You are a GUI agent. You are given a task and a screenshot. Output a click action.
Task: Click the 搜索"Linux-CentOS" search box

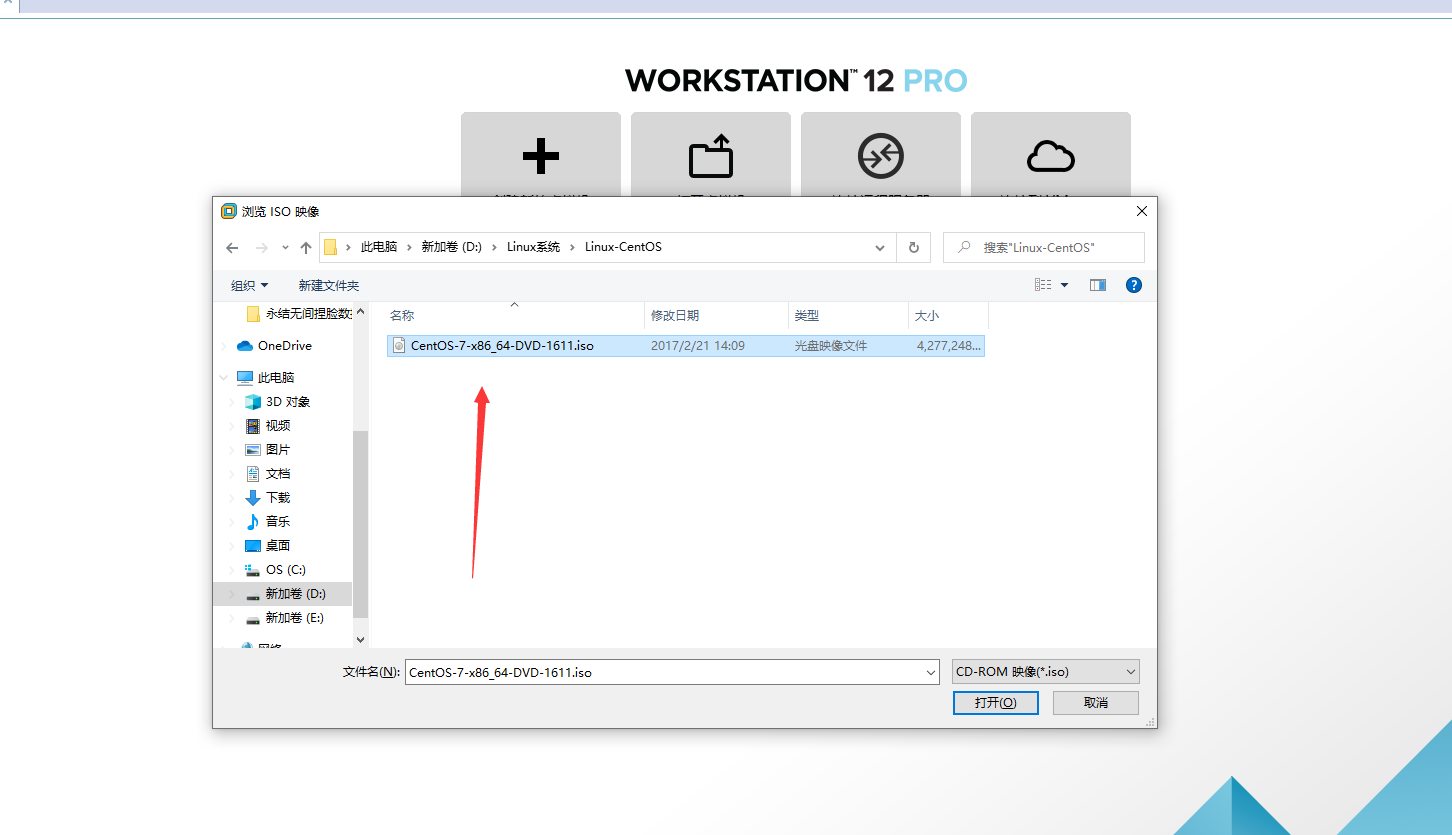point(1044,247)
